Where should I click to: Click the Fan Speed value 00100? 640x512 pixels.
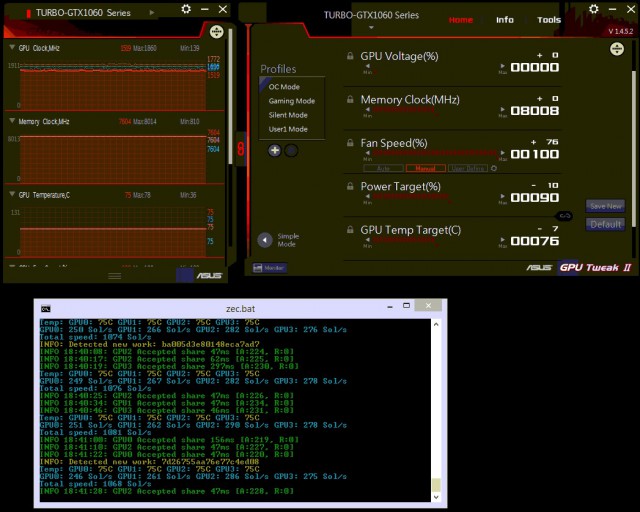pyautogui.click(x=535, y=154)
